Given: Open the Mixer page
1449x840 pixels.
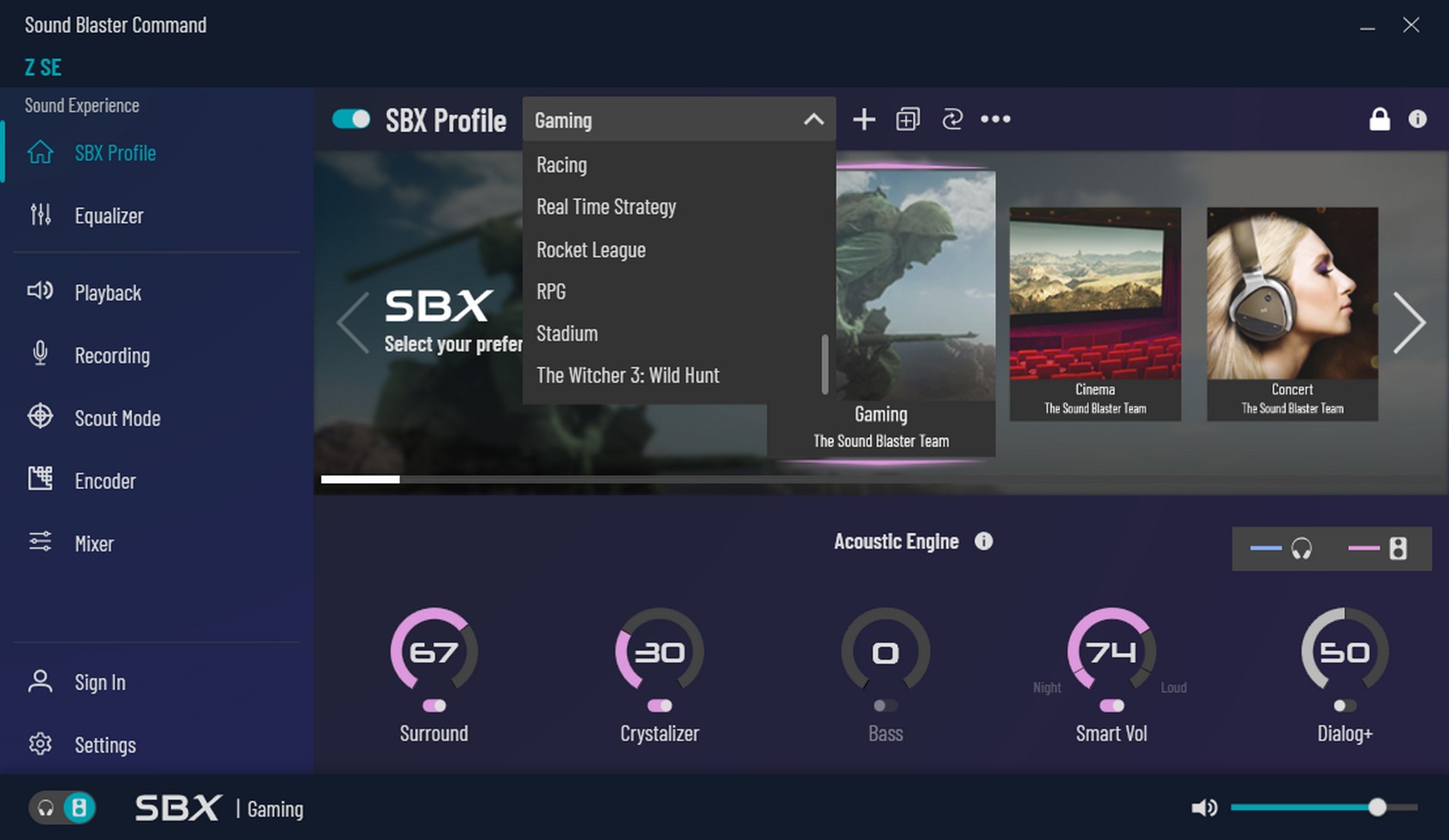Looking at the screenshot, I should pyautogui.click(x=155, y=543).
